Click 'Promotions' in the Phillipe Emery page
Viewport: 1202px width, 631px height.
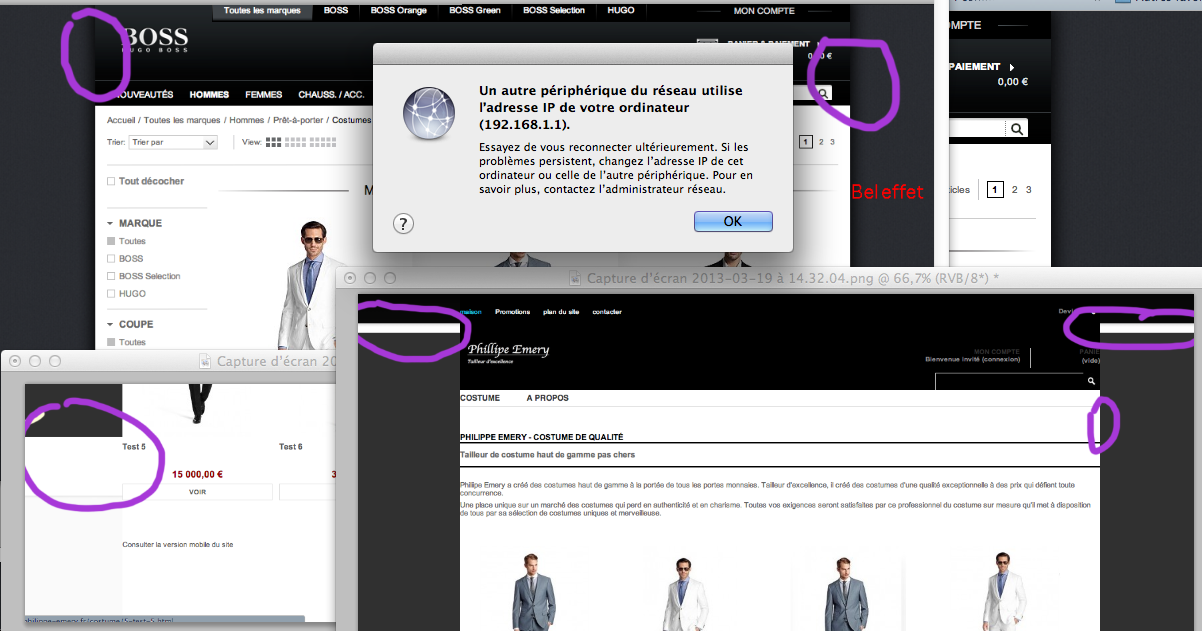coord(513,312)
